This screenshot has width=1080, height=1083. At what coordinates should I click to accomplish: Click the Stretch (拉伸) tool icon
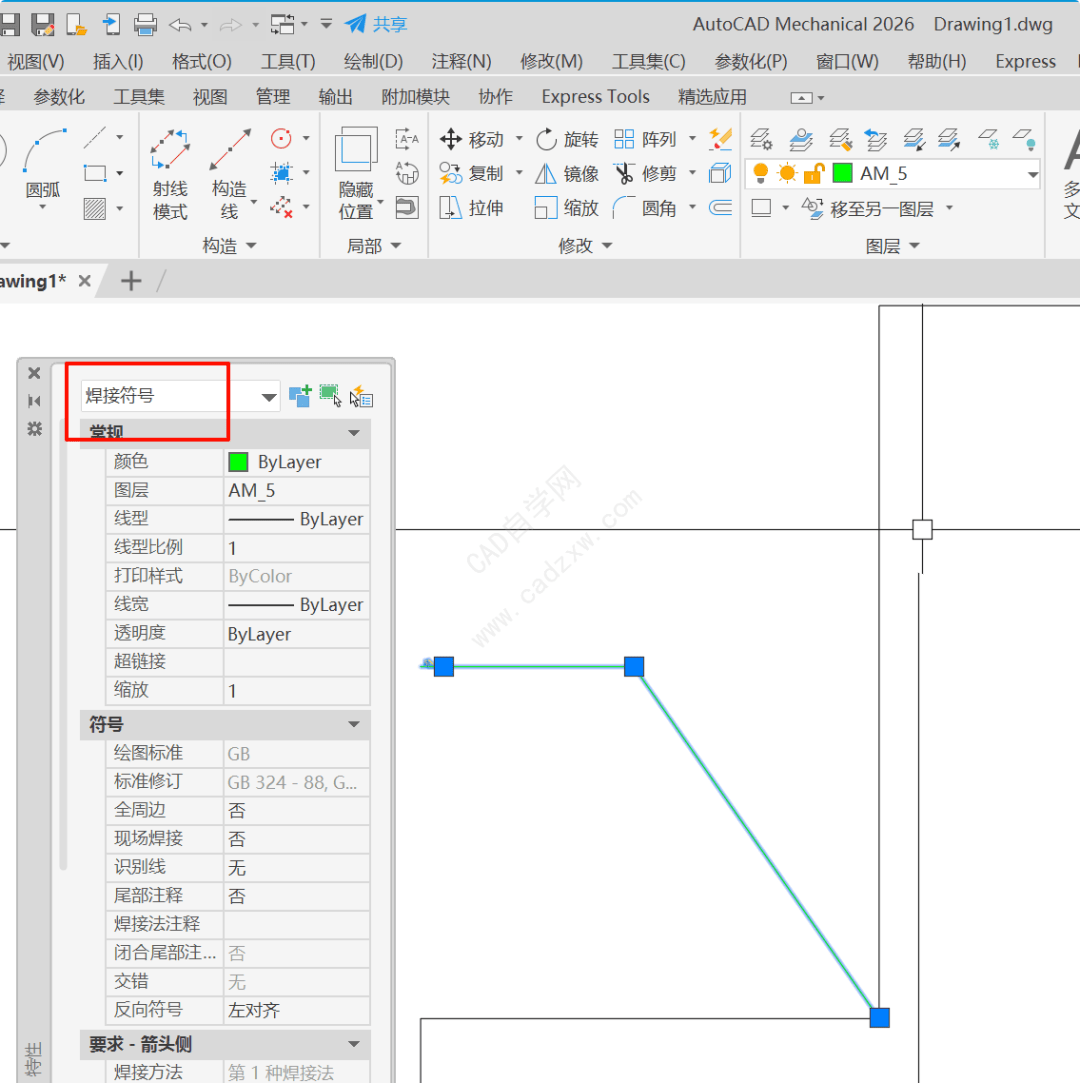451,208
